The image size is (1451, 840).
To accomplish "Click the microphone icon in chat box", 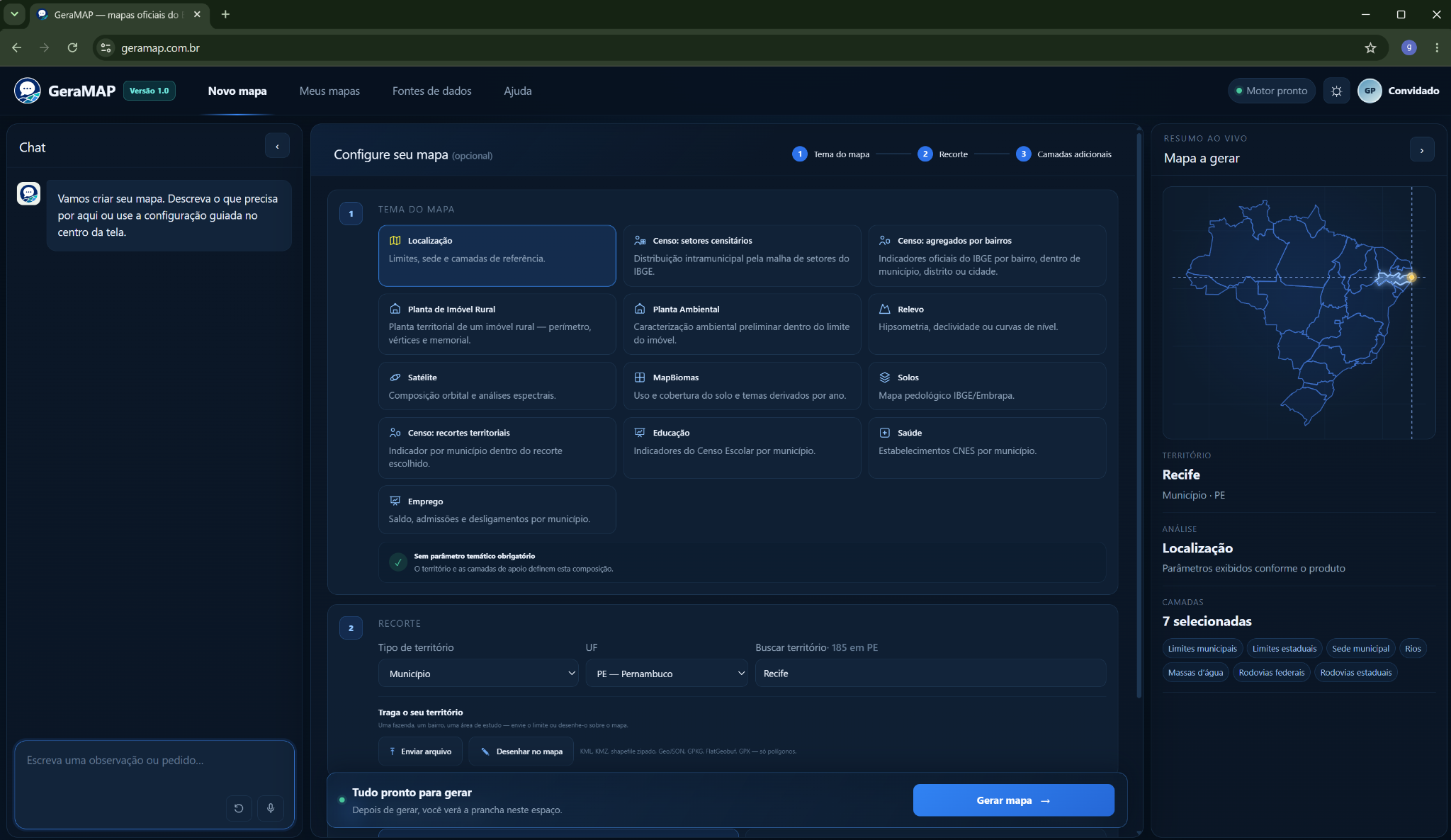I will point(271,808).
